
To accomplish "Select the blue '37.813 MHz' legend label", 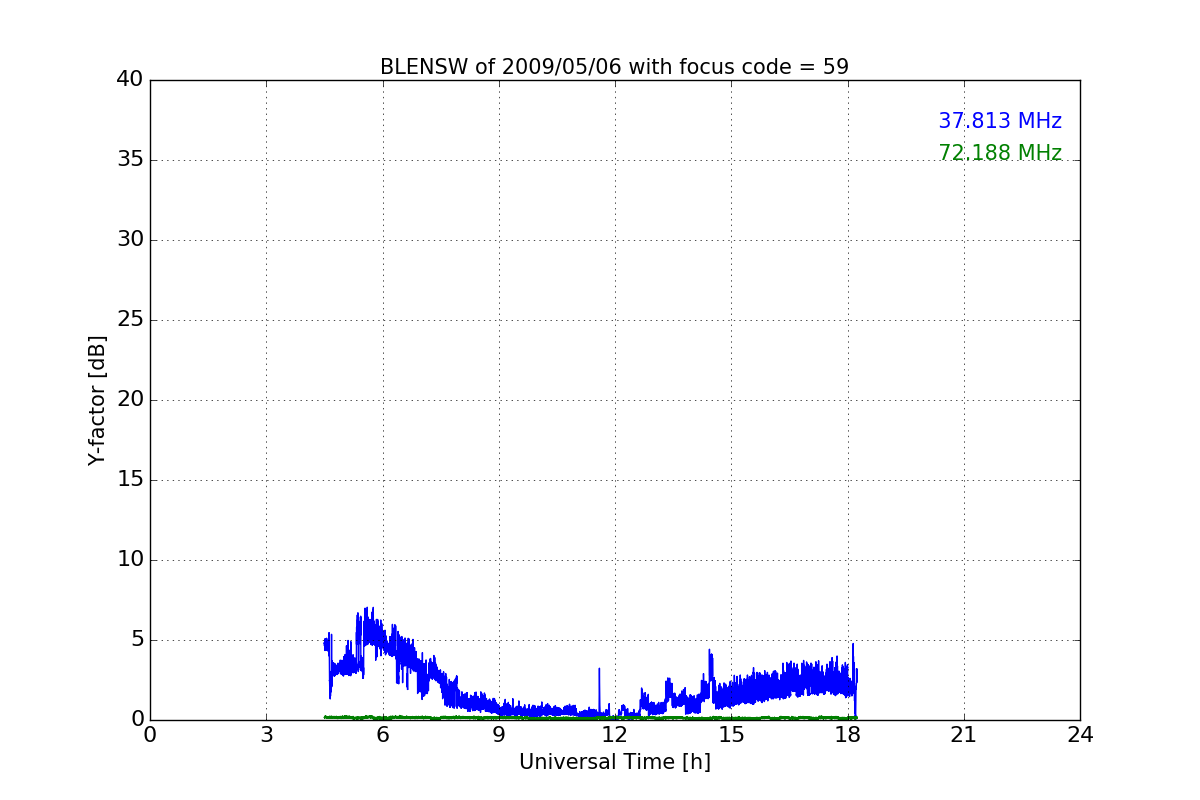I will pyautogui.click(x=1000, y=121).
